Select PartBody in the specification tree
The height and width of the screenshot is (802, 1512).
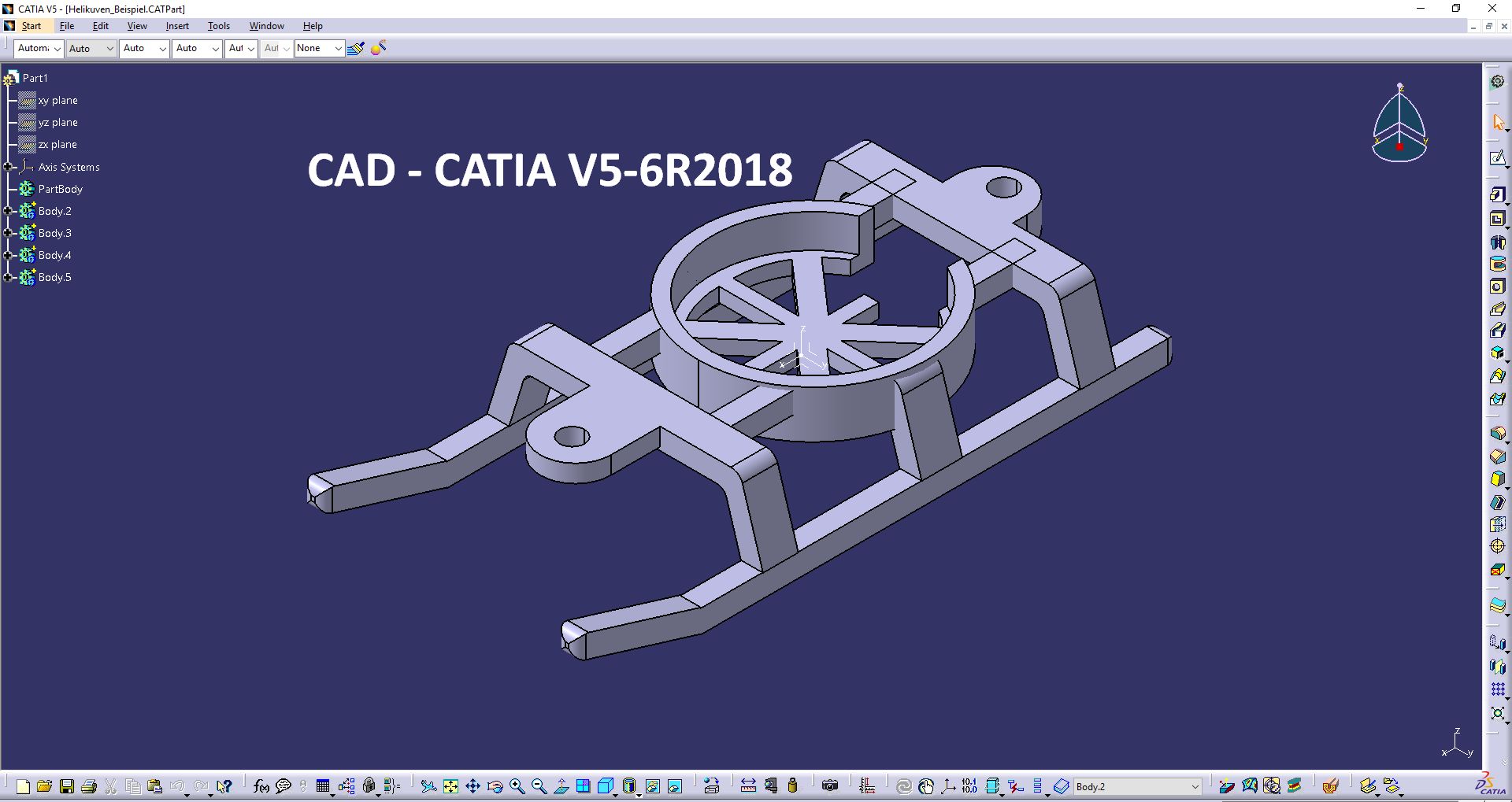(x=60, y=189)
